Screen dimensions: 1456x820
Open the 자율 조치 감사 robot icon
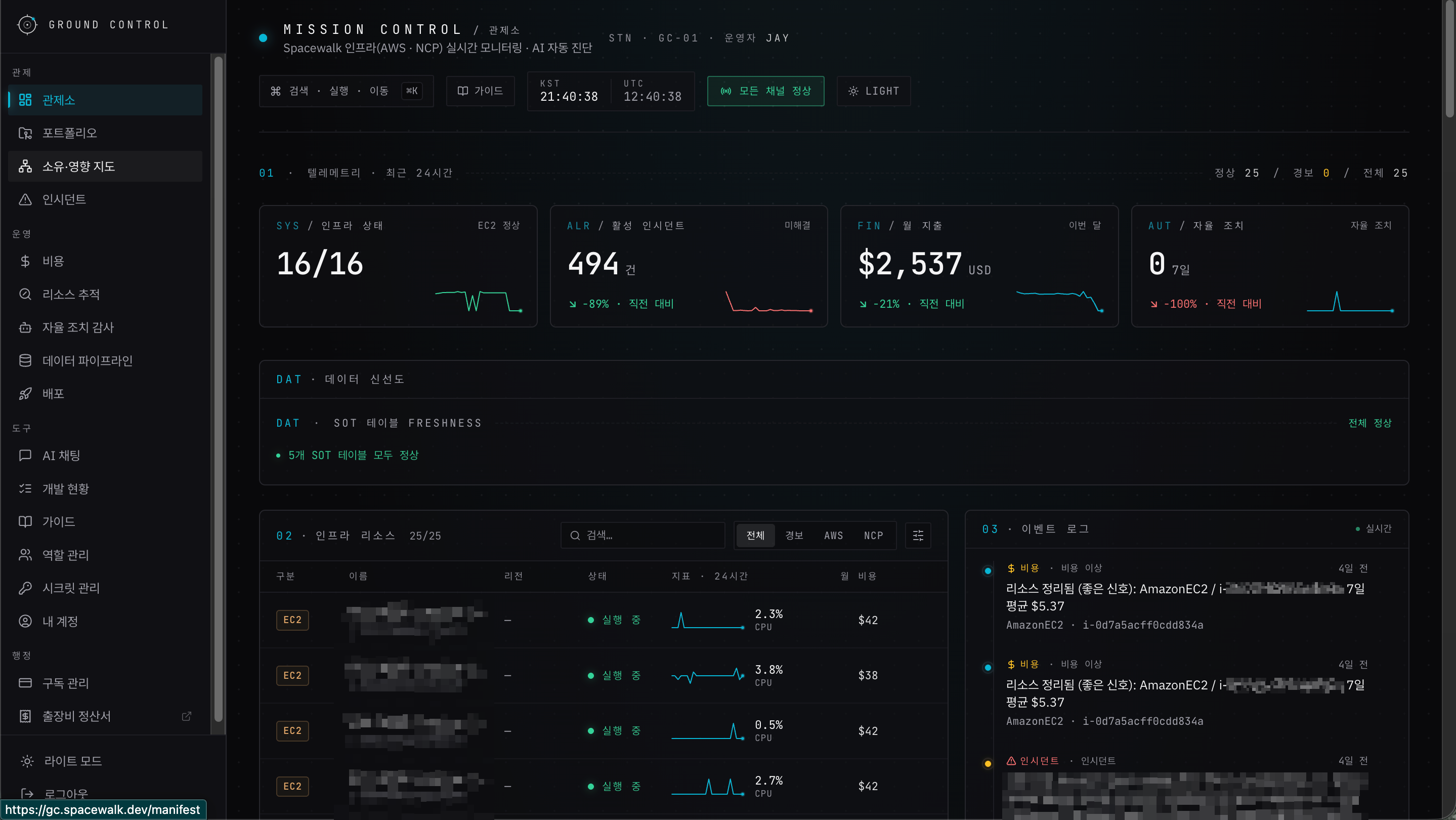pyautogui.click(x=25, y=327)
